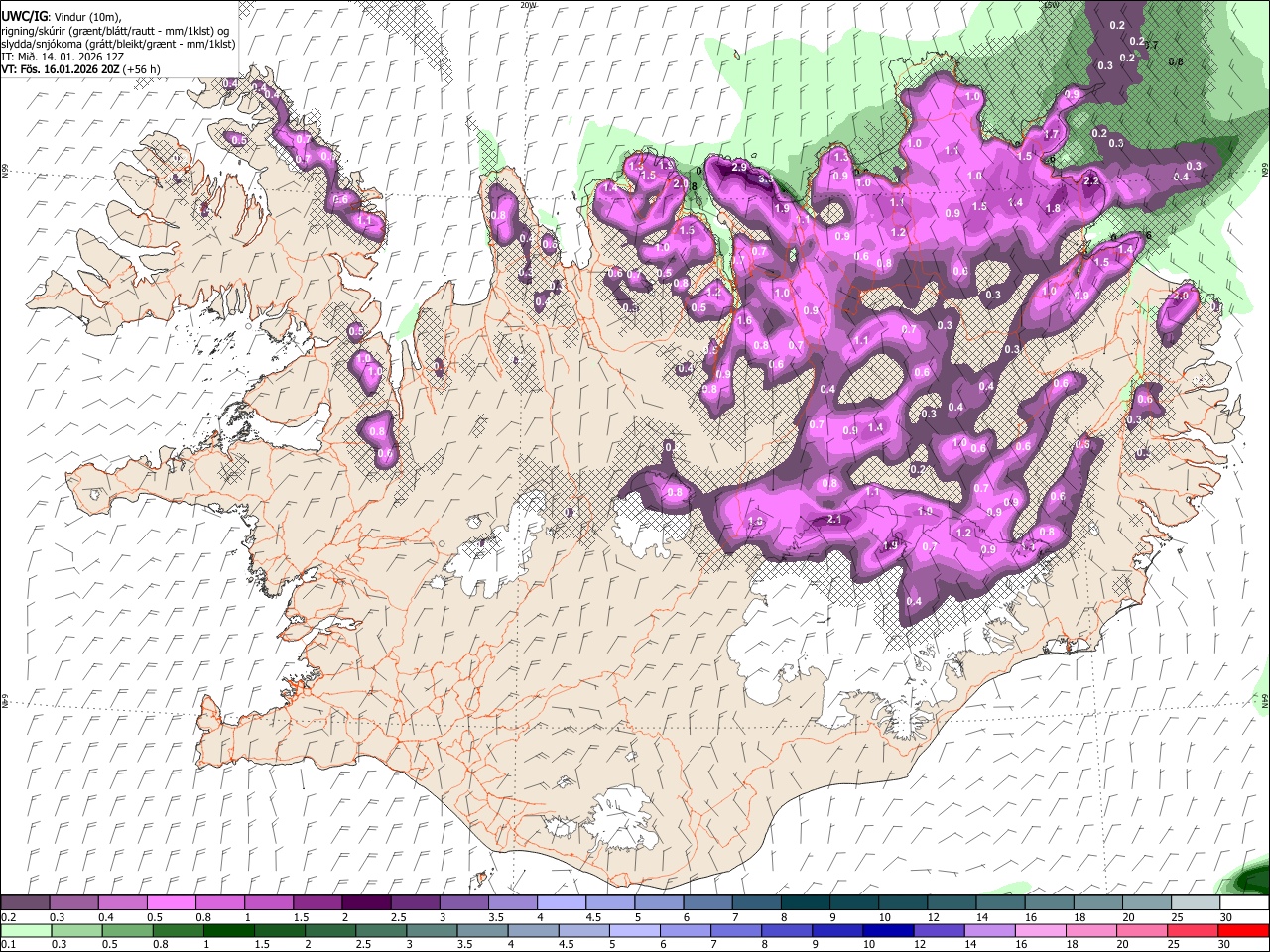
Task: Click the 'rigning/skúrir' legend description line
Action: click(116, 30)
